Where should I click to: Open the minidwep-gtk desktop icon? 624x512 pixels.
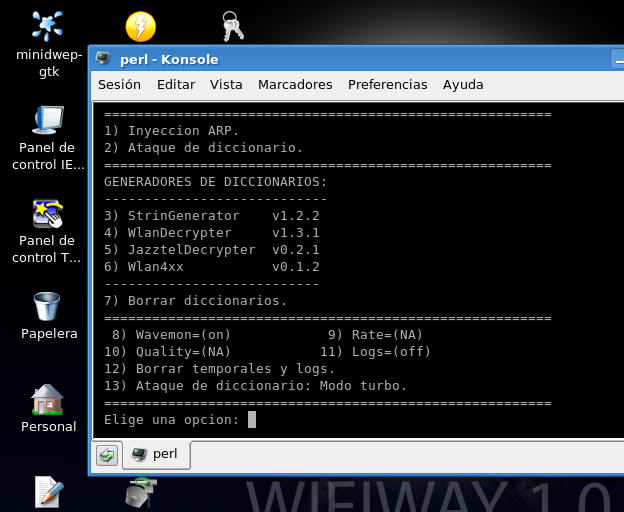(47, 27)
